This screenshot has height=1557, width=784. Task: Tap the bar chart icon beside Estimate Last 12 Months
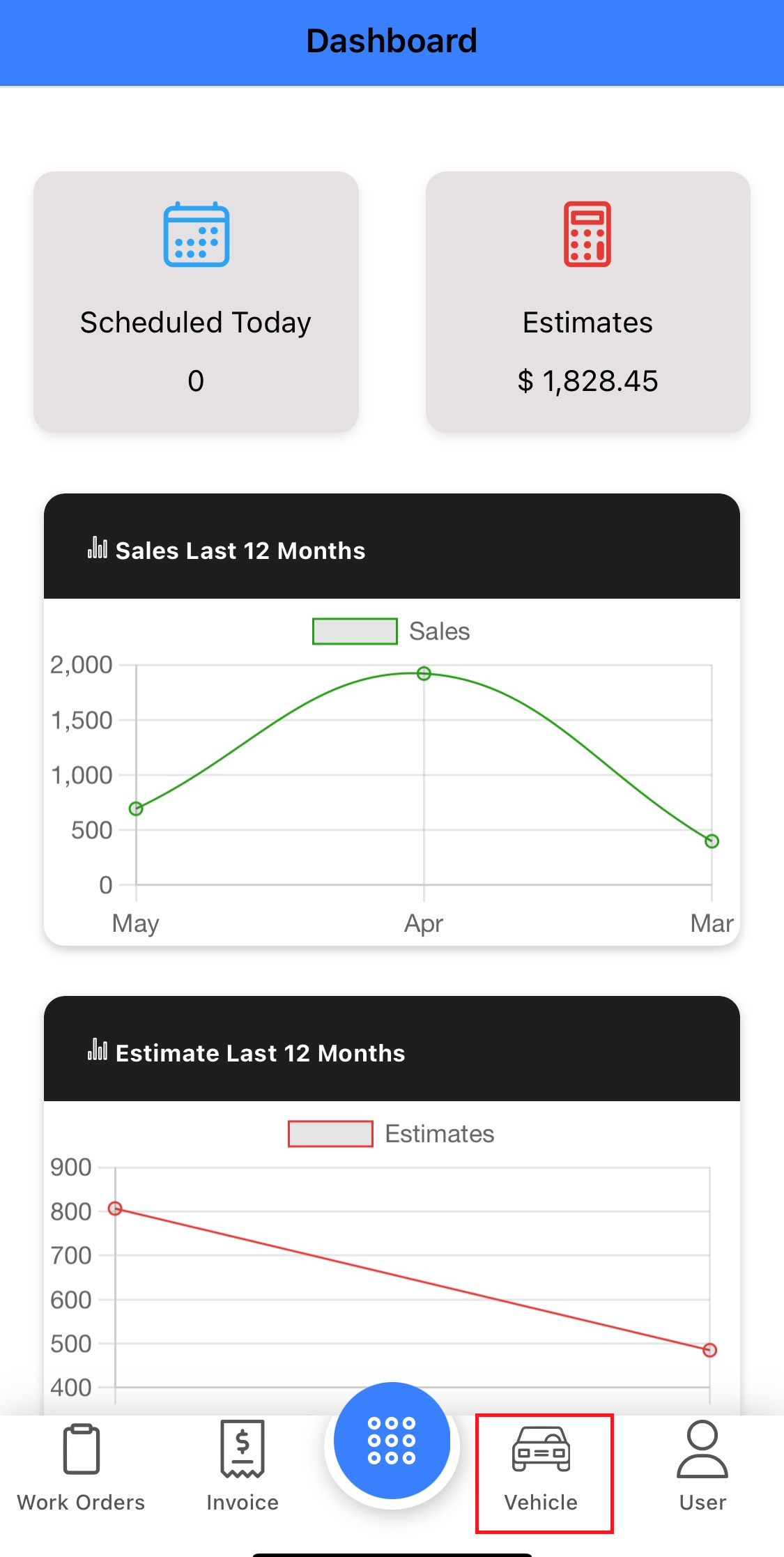pos(98,1051)
